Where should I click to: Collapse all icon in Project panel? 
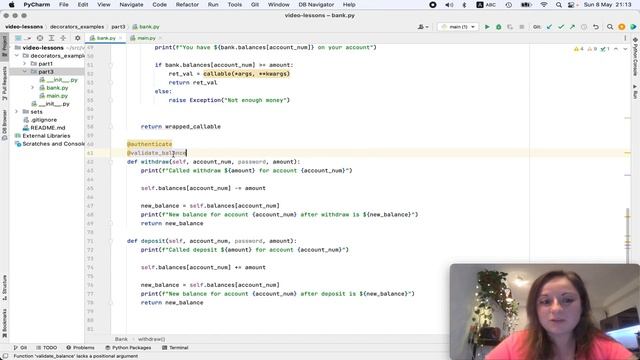point(63,38)
